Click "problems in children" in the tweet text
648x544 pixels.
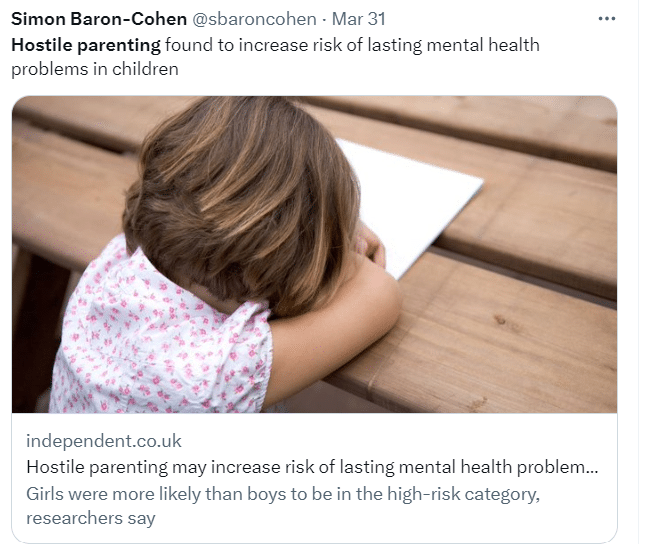(x=95, y=69)
